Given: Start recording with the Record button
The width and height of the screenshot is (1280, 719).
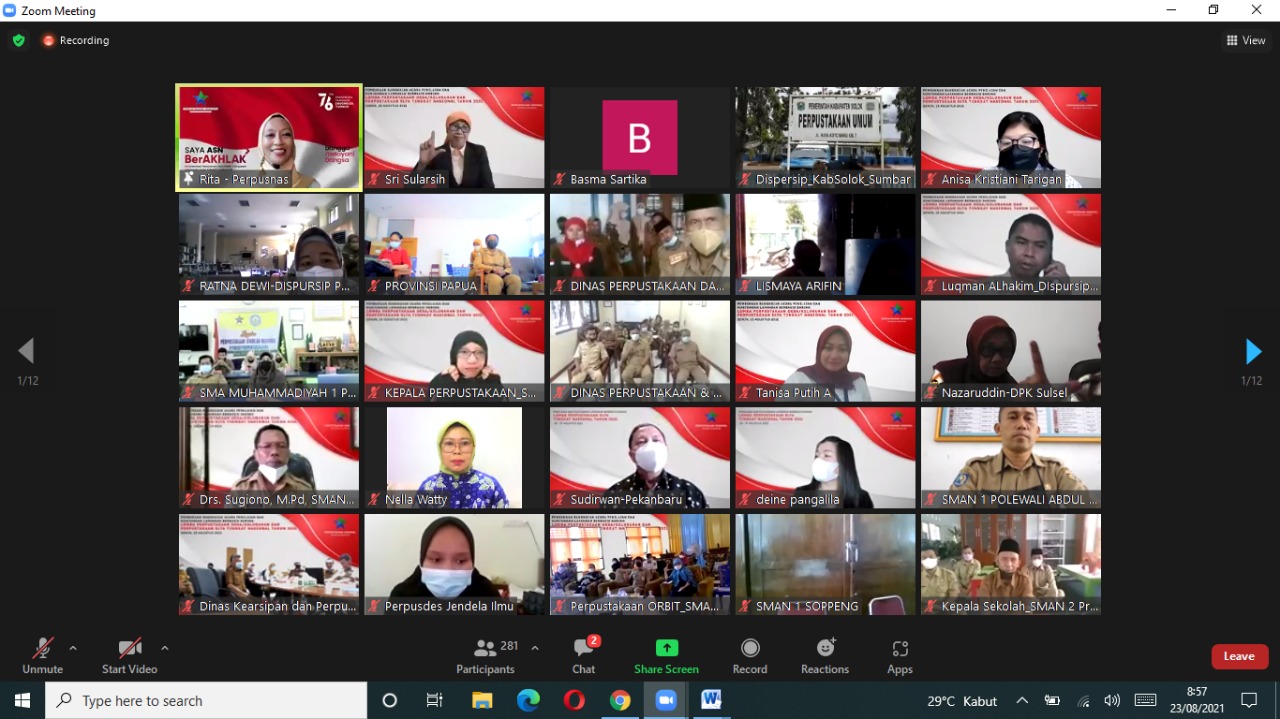Looking at the screenshot, I should click(x=750, y=657).
